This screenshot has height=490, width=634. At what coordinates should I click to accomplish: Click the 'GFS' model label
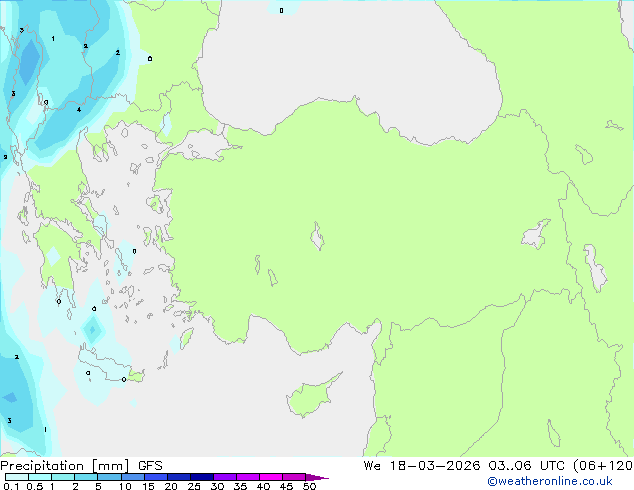click(x=150, y=466)
